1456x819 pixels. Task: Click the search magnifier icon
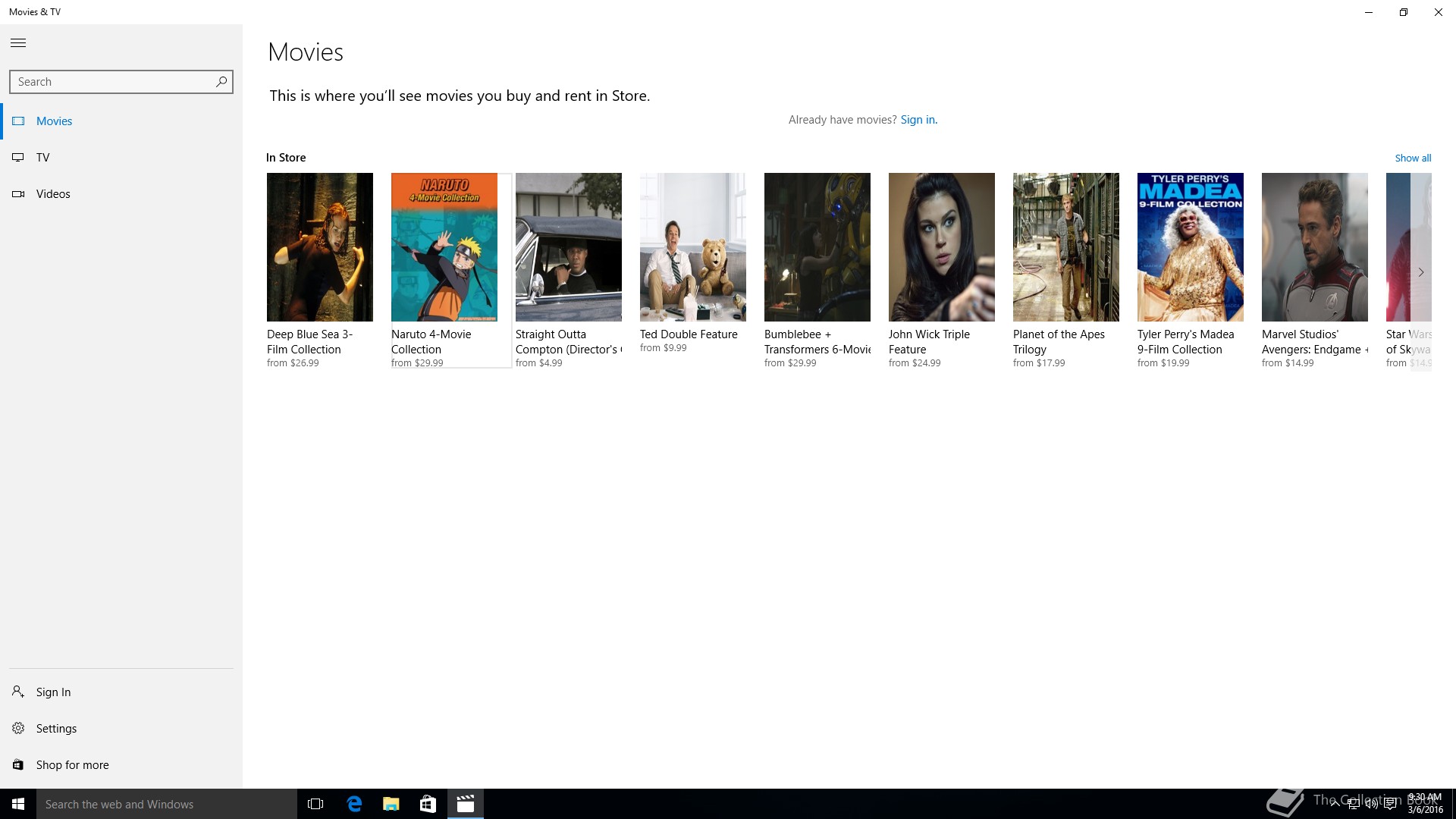221,82
